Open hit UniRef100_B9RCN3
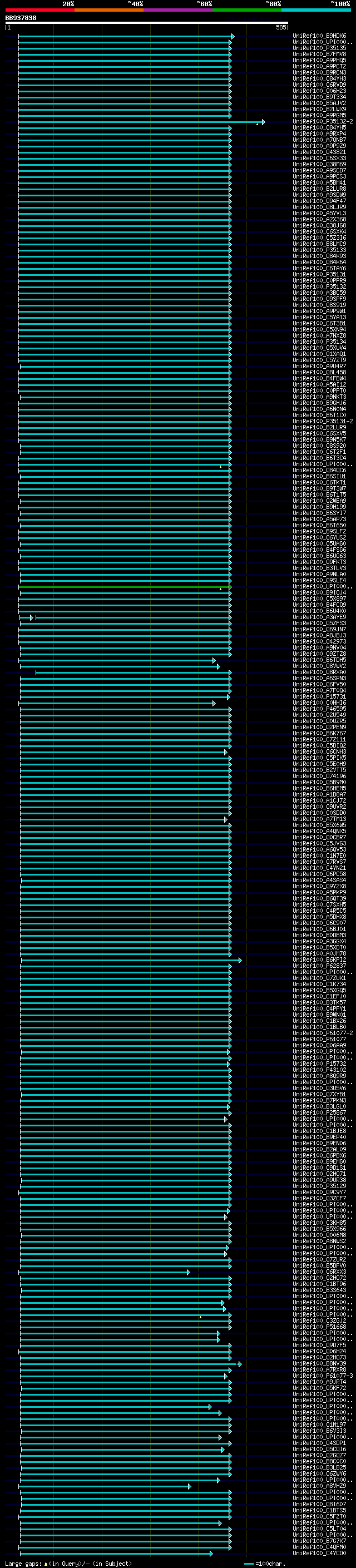This screenshot has height=1568, width=356. 319,72
